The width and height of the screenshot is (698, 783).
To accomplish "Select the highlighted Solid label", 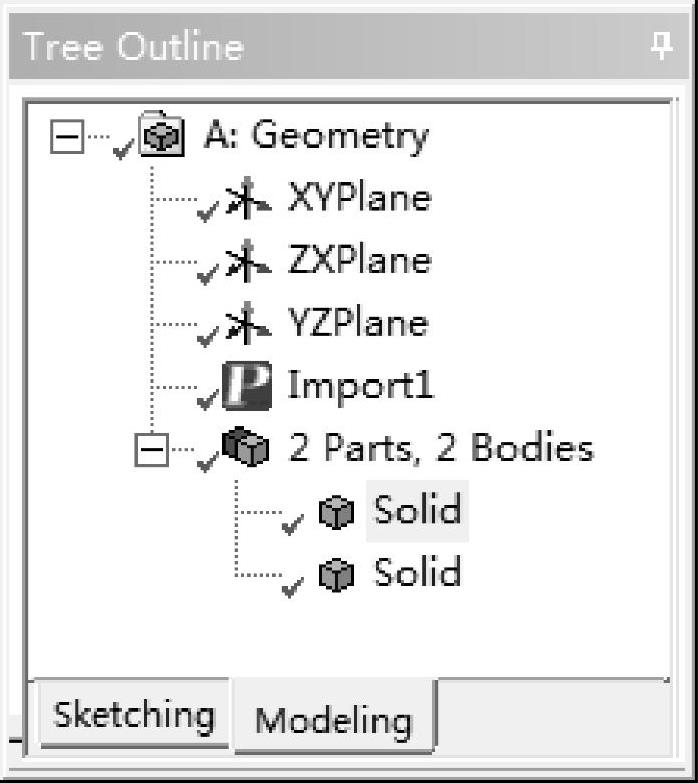I will pos(417,511).
